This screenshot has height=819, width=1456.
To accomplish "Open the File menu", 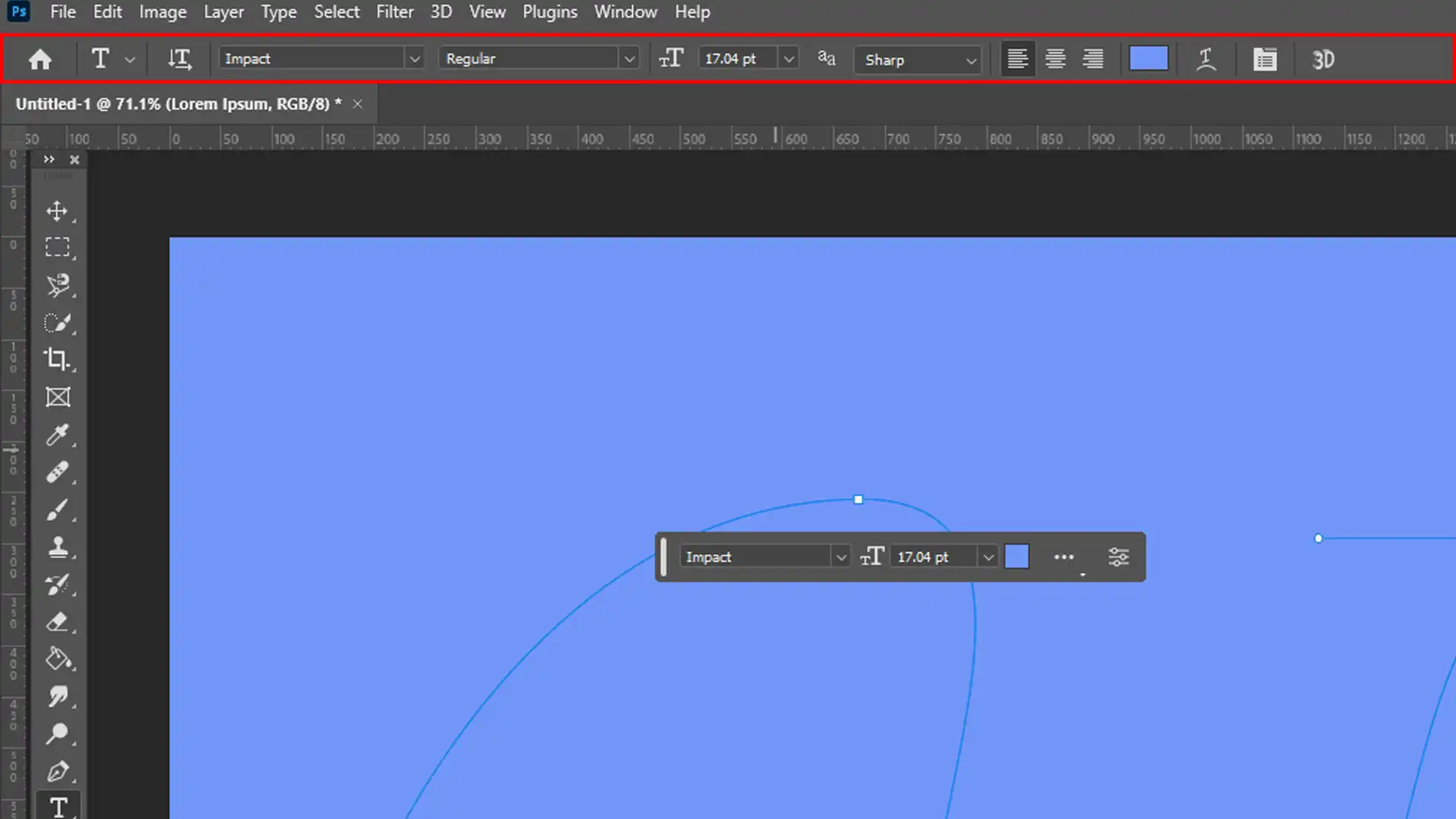I will [x=63, y=12].
